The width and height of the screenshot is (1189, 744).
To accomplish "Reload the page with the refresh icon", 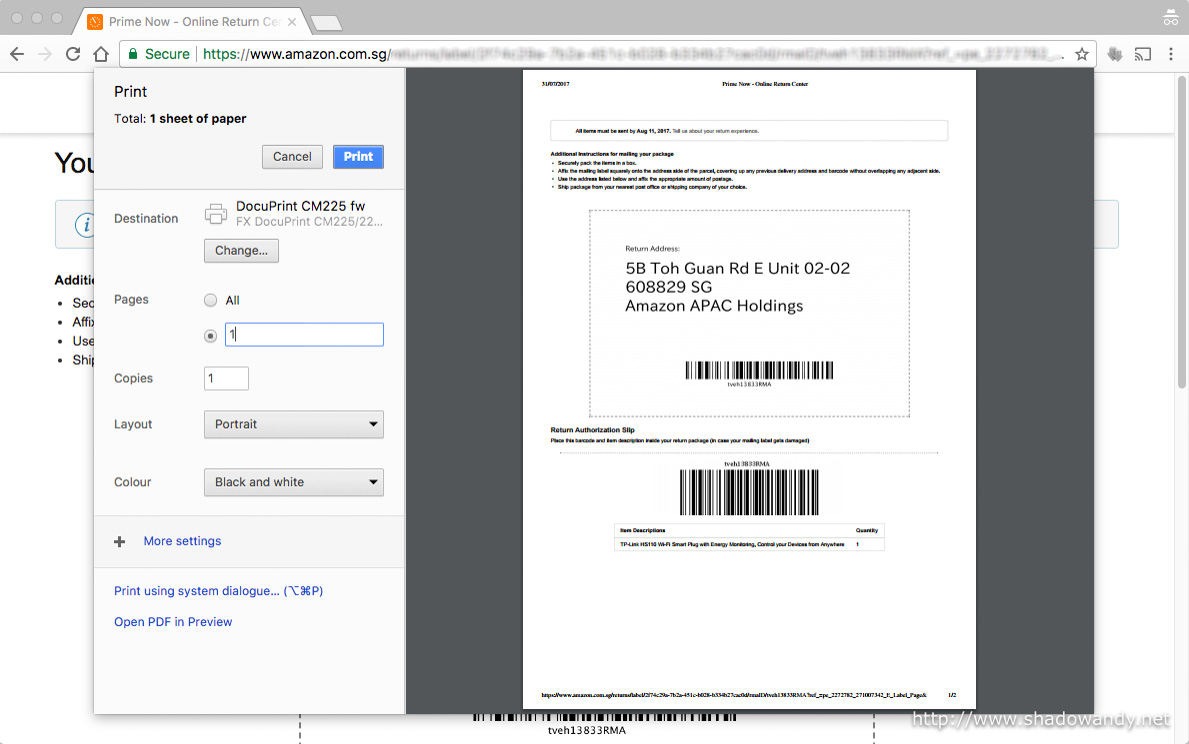I will 73,54.
